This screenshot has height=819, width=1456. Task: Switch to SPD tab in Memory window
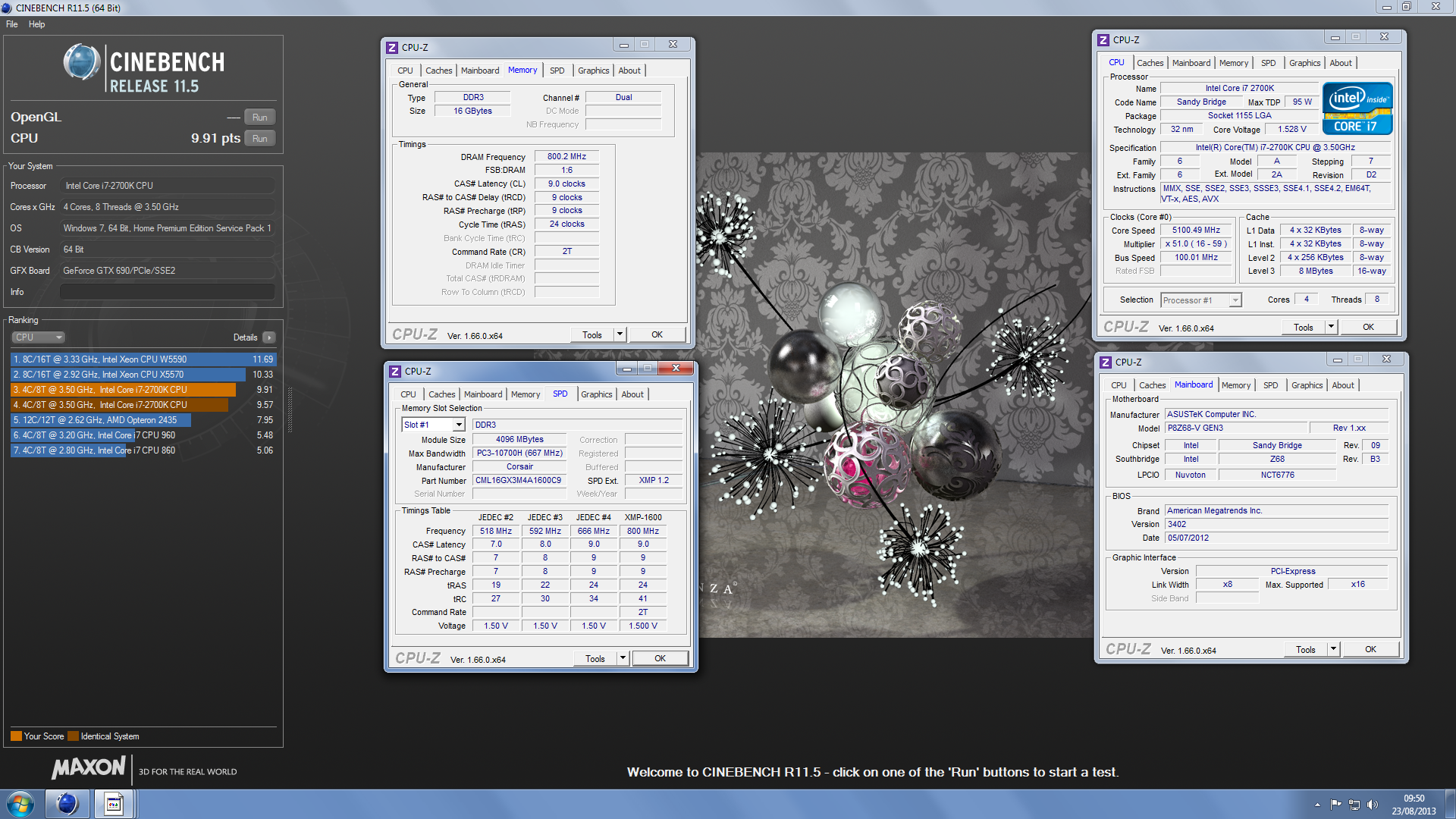tap(557, 71)
